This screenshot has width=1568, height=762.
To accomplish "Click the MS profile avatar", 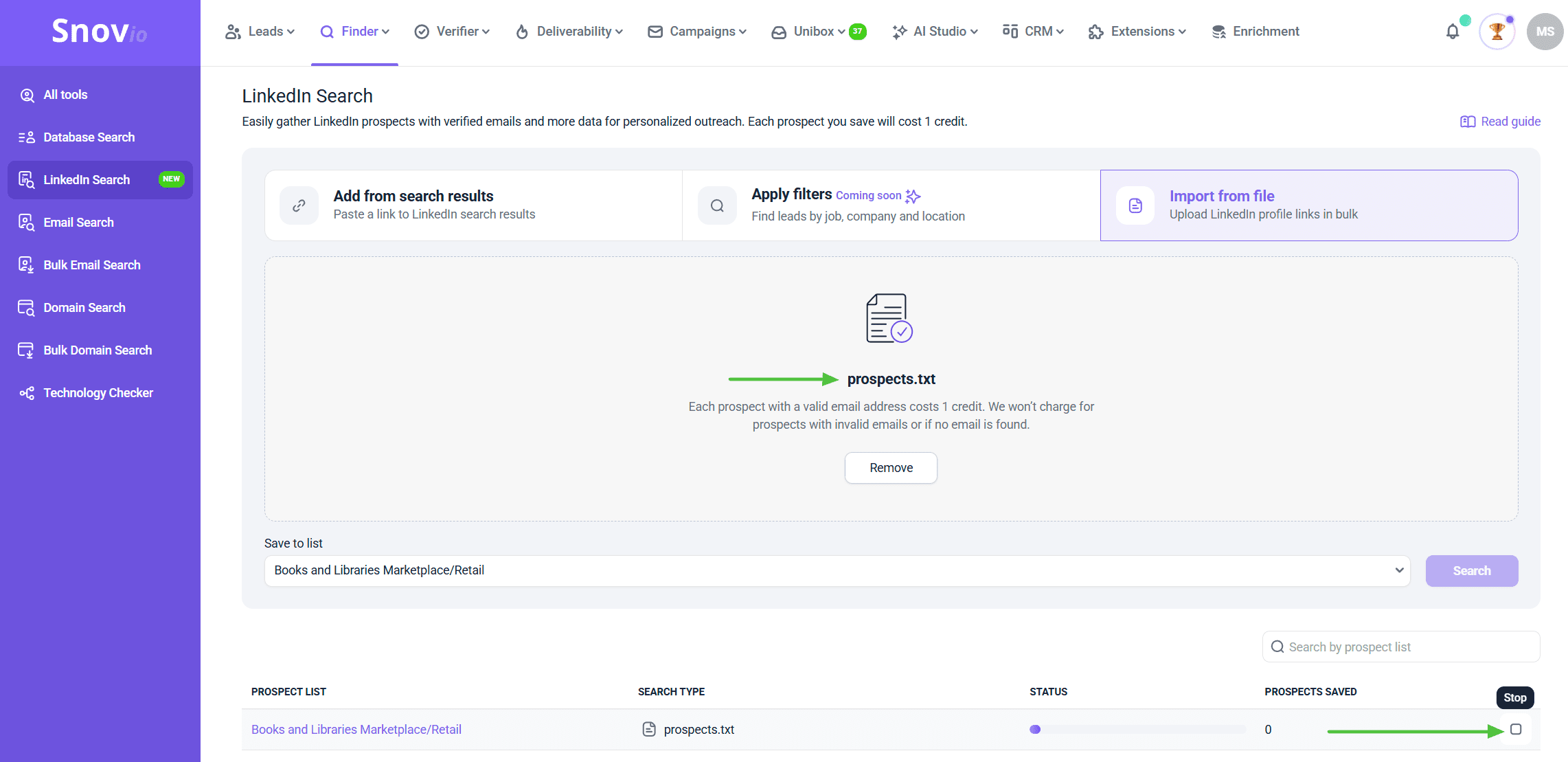I will click(x=1545, y=32).
